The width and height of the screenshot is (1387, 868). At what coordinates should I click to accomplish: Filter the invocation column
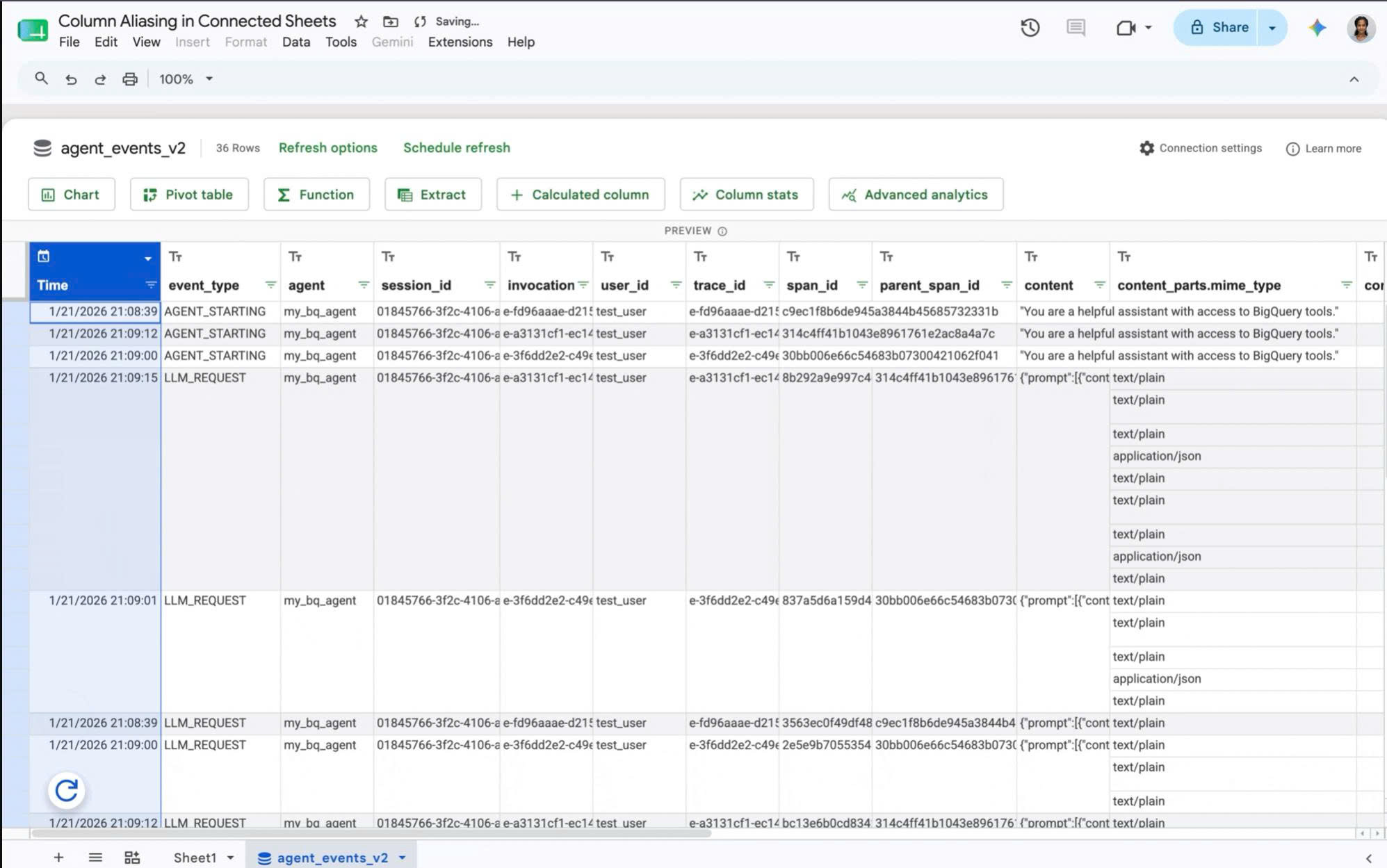(x=583, y=285)
